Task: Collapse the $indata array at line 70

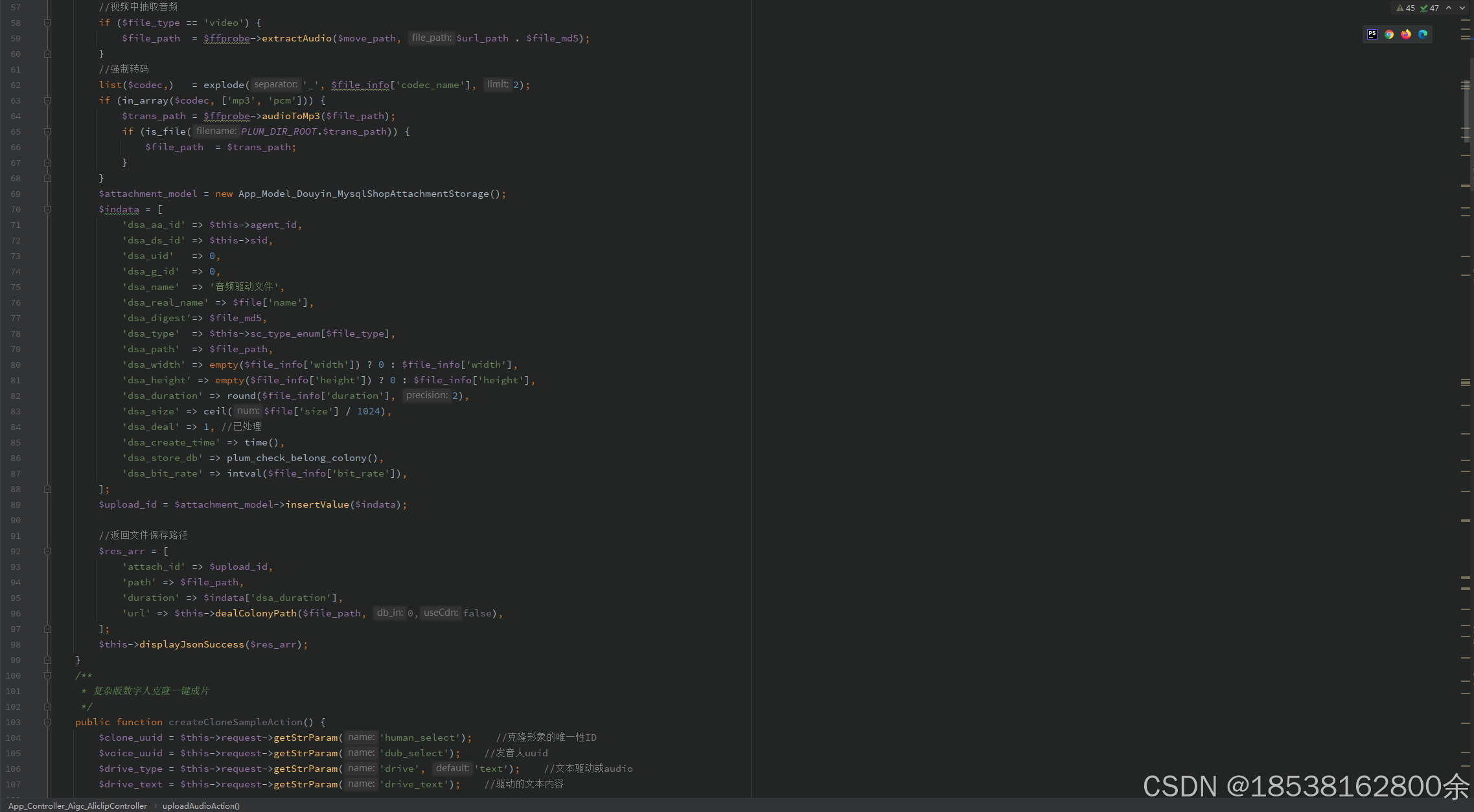Action: click(x=47, y=209)
